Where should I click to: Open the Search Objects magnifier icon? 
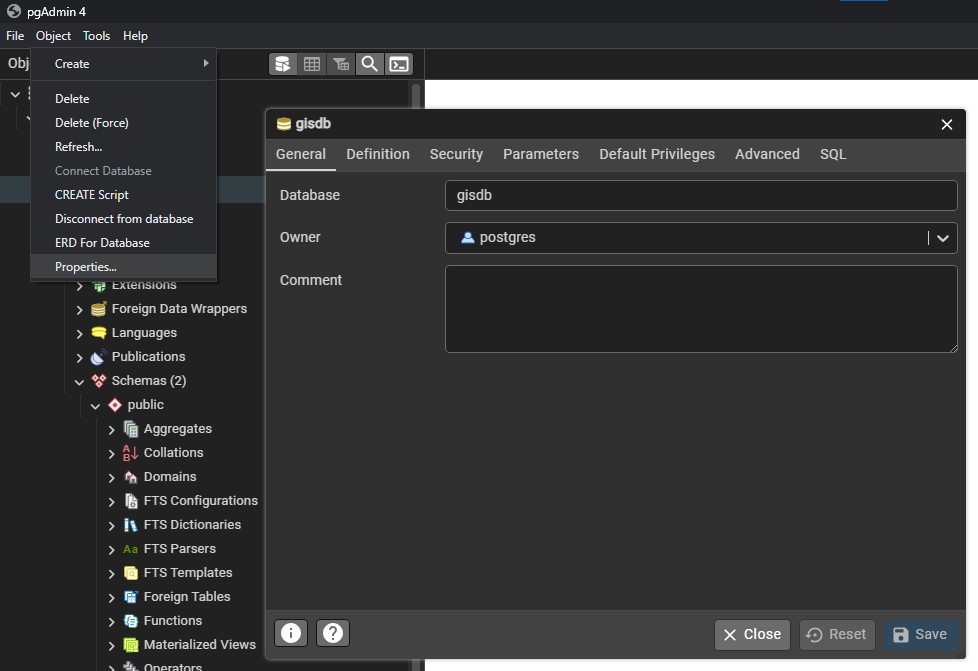(x=369, y=64)
